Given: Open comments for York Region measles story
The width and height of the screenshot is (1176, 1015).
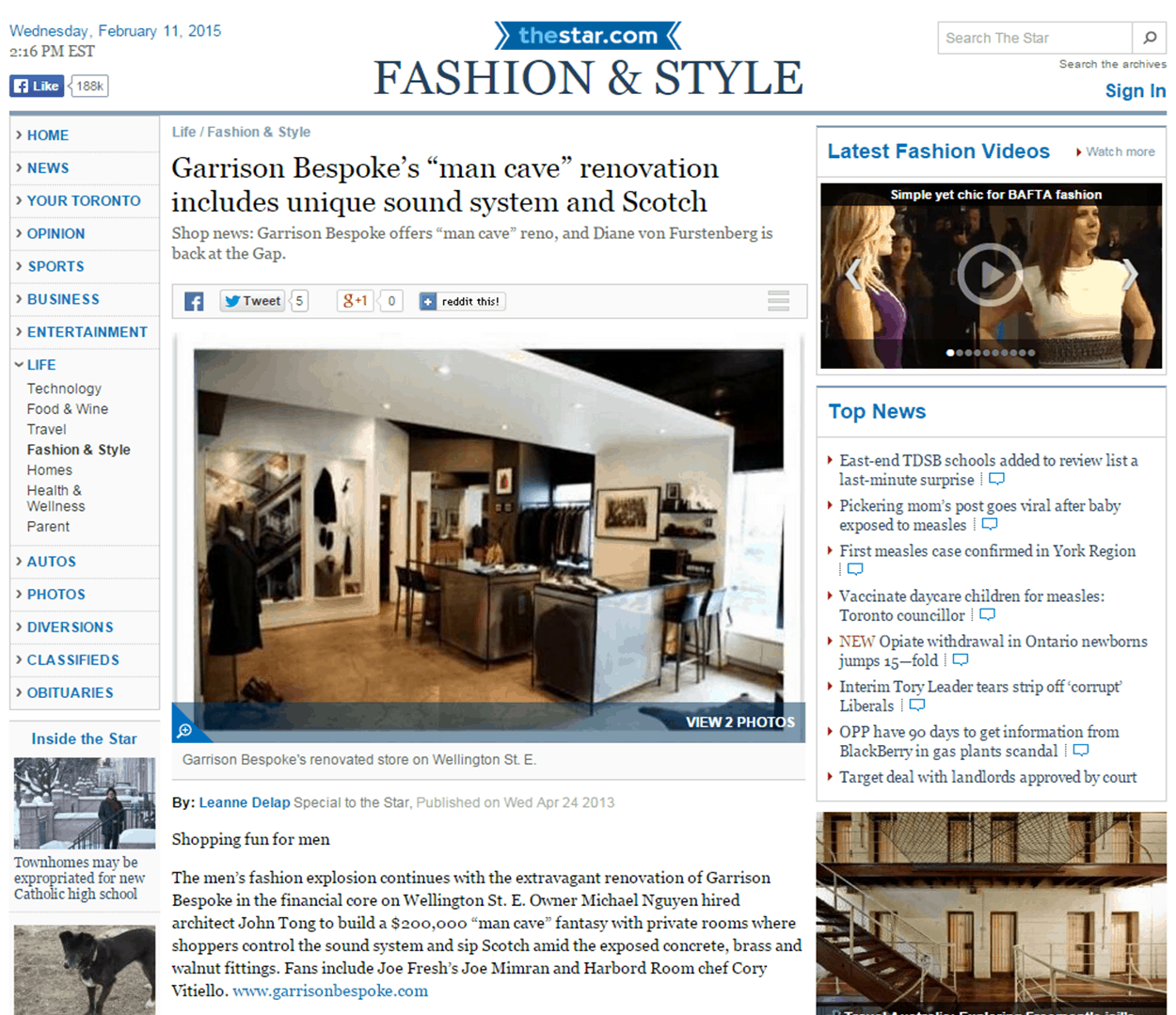Looking at the screenshot, I should [854, 569].
